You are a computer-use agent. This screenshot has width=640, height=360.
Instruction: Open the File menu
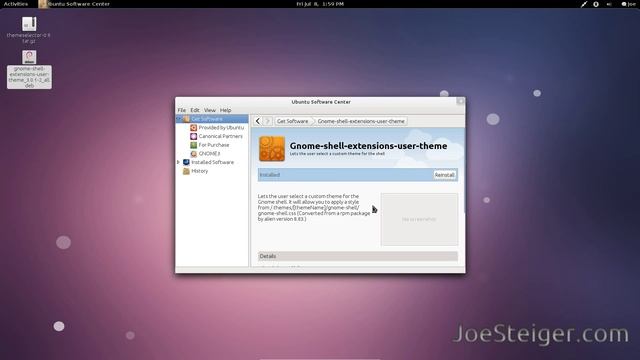(182, 110)
